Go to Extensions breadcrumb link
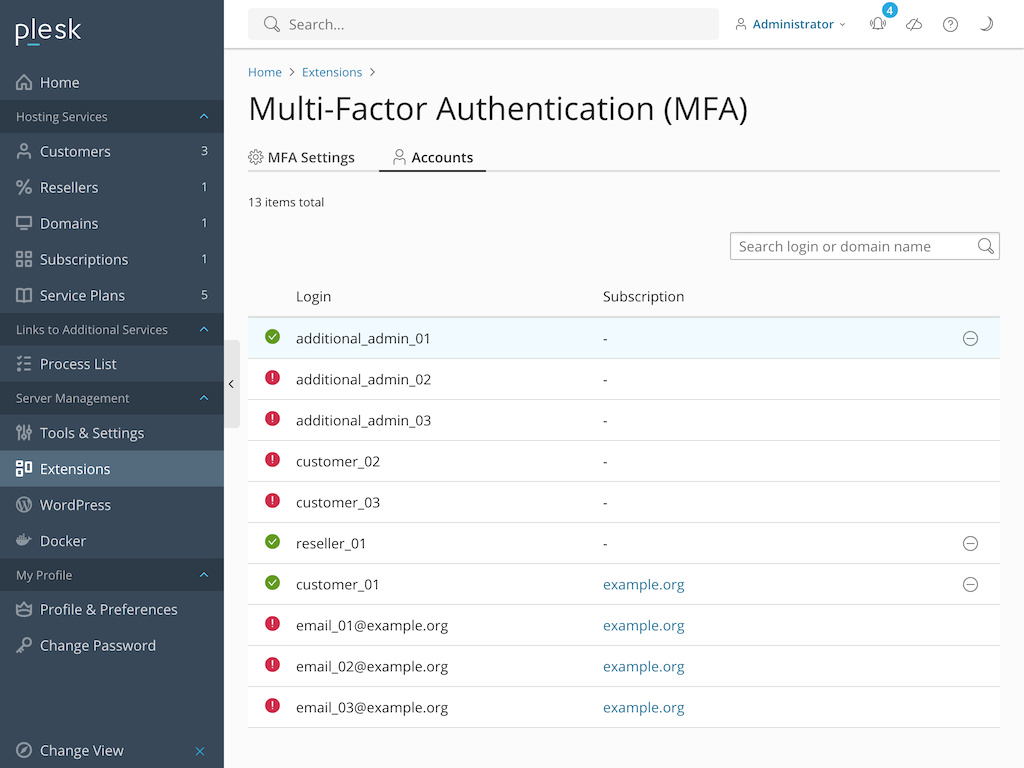The image size is (1024, 768). (332, 72)
